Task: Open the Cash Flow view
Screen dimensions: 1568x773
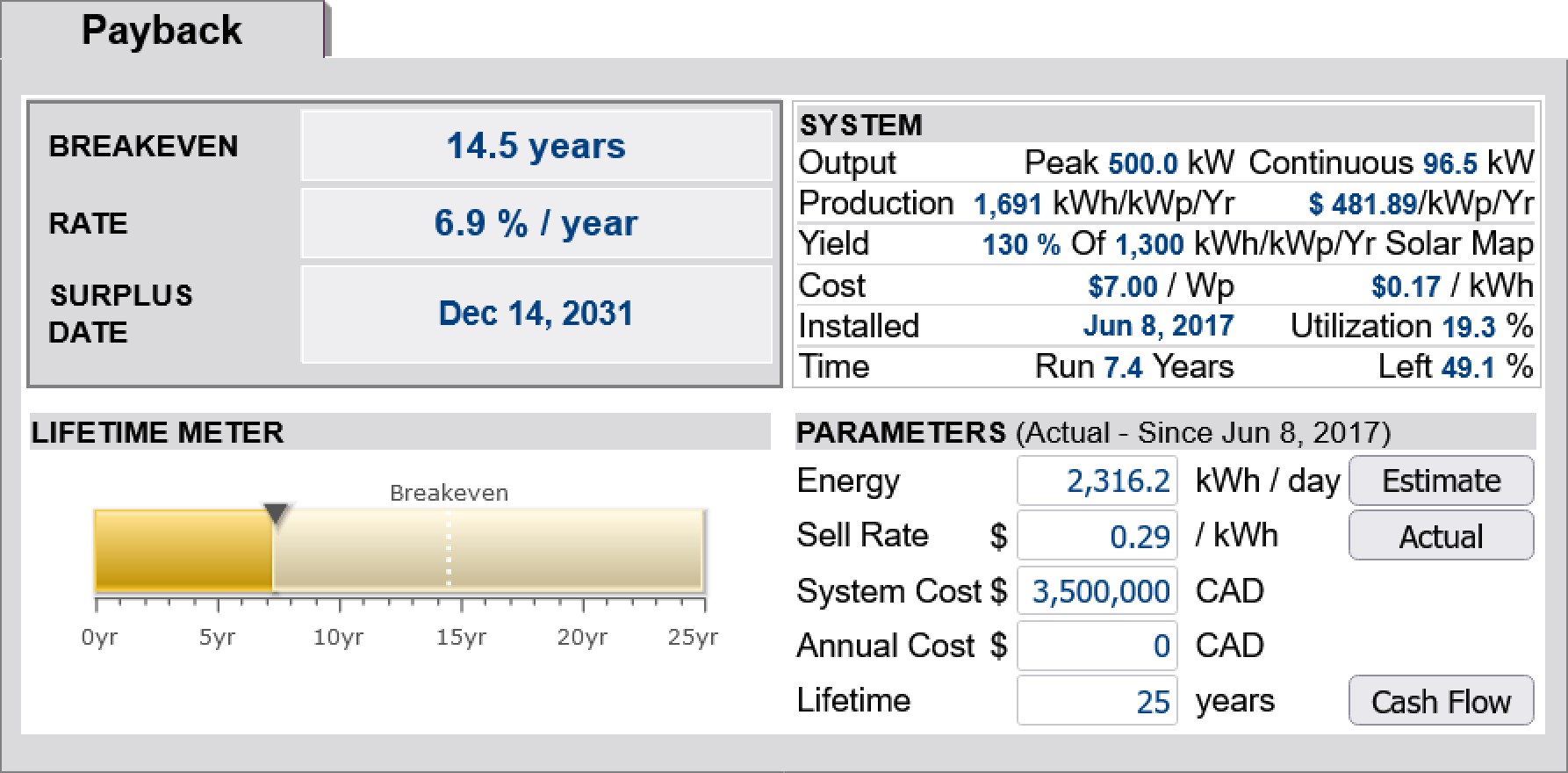Action: (1441, 701)
